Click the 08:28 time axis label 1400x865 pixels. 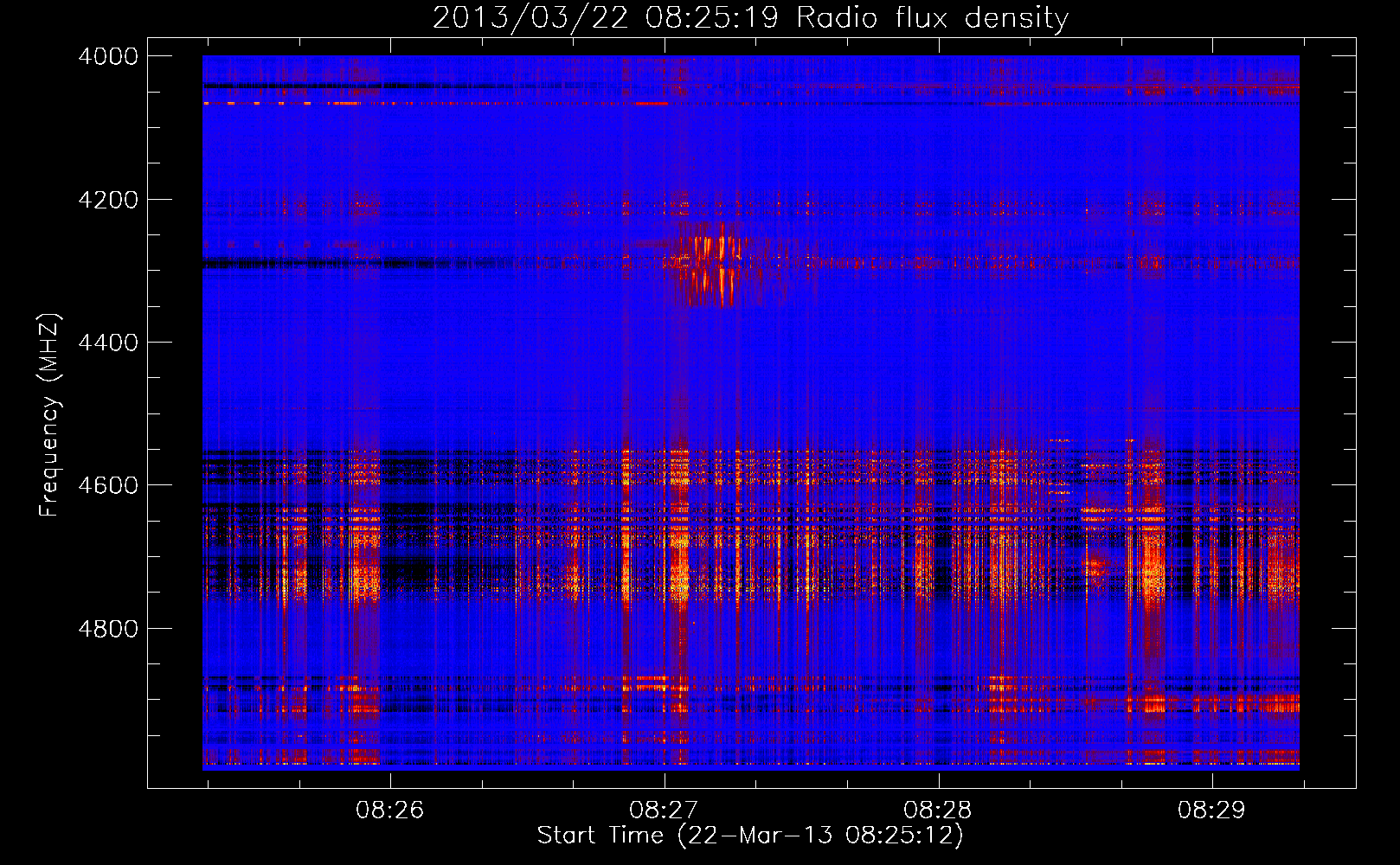click(x=938, y=811)
